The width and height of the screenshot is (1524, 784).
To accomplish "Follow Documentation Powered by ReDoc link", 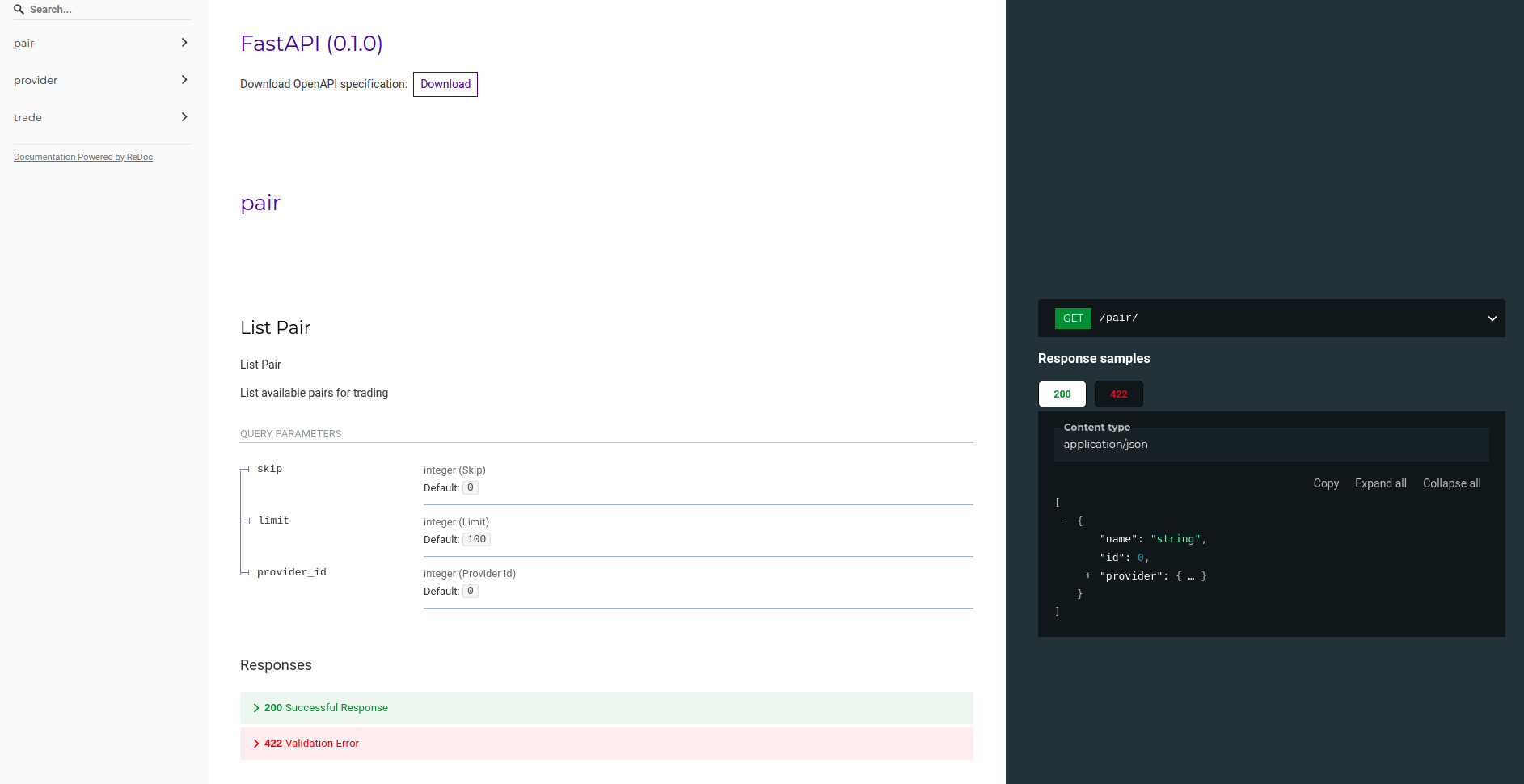I will tap(83, 157).
